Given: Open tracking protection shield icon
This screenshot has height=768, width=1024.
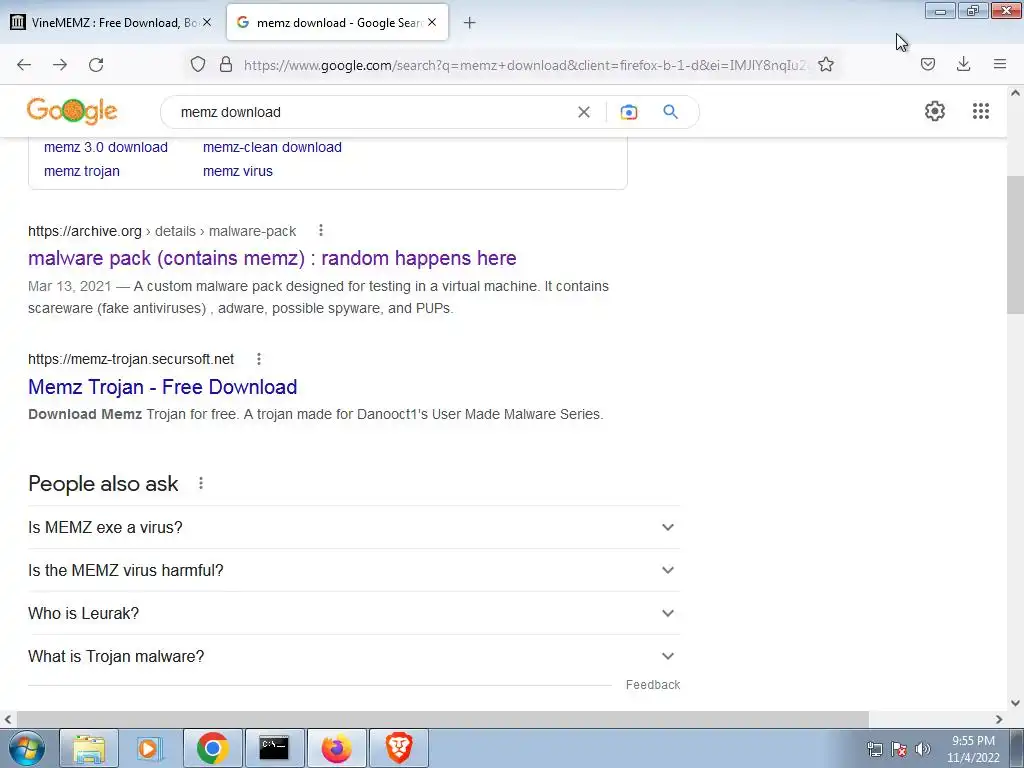Looking at the screenshot, I should 198,65.
